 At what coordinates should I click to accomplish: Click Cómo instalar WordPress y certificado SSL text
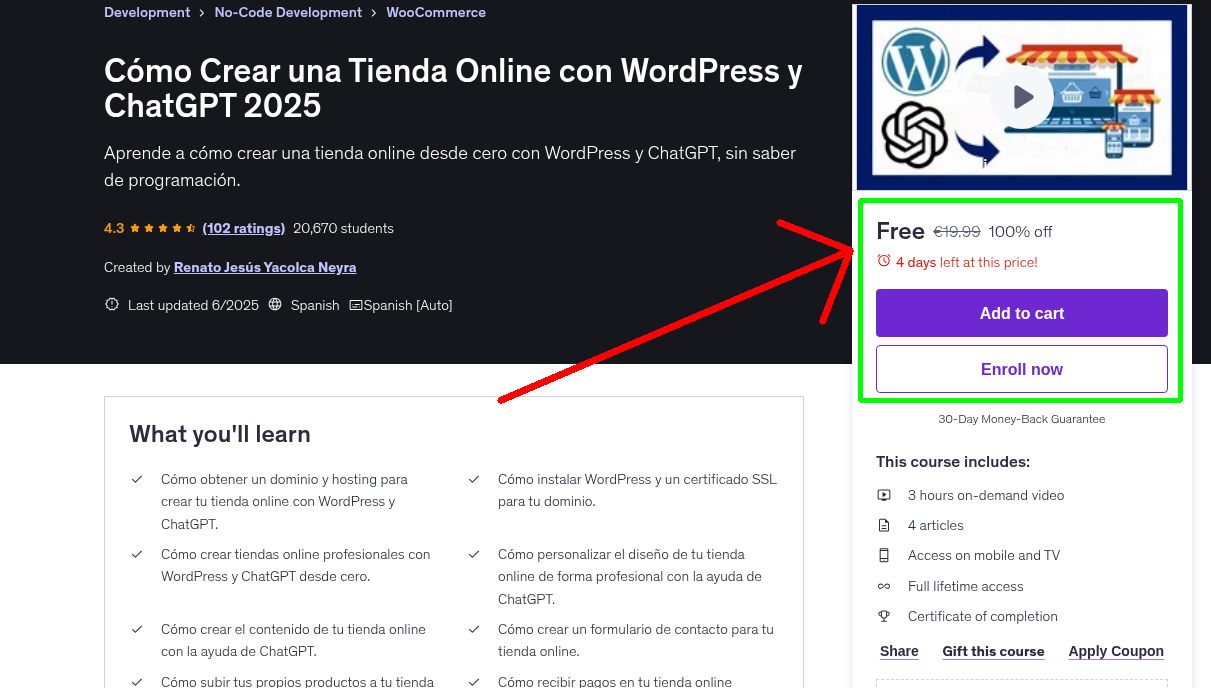[x=637, y=490]
